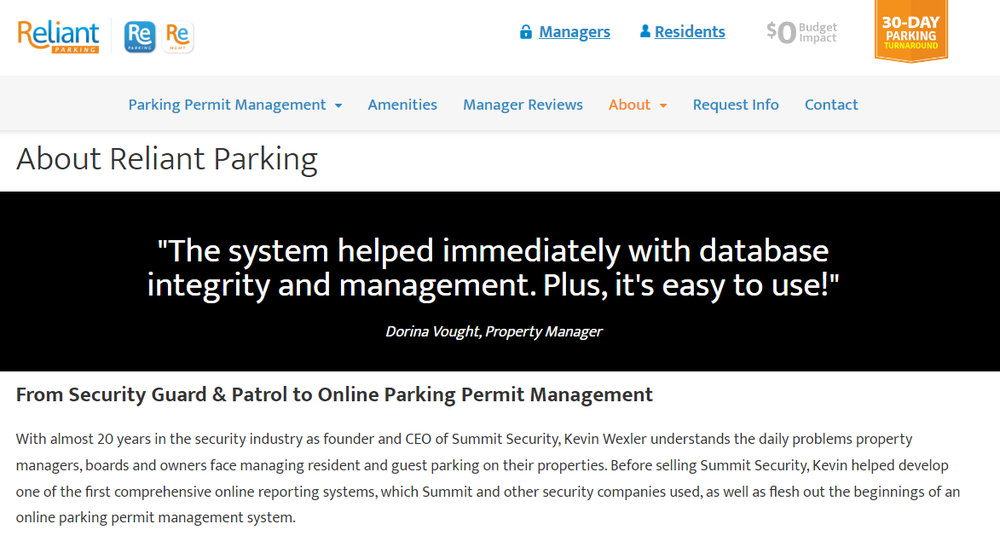
Task: Click the name Dorina Vought, Property Manager
Action: click(494, 332)
